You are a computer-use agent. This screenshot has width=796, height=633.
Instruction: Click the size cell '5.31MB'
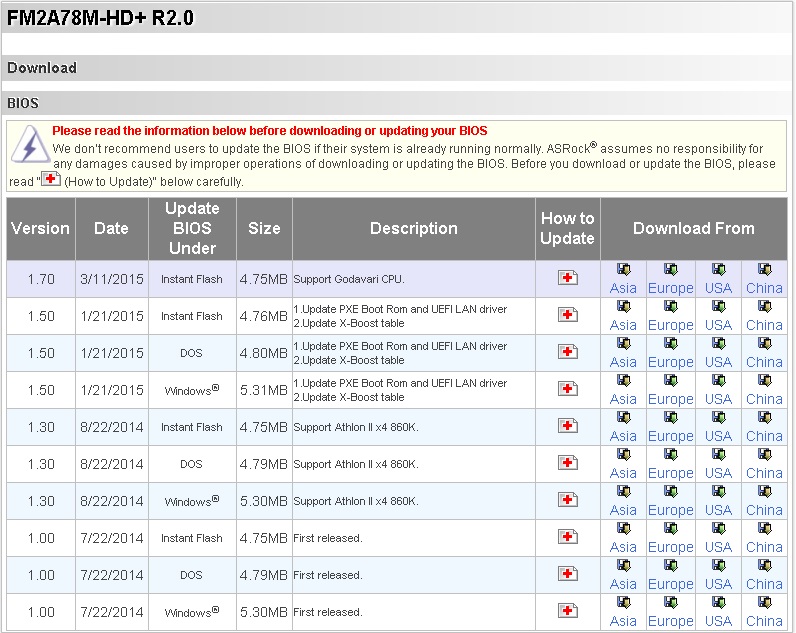point(263,390)
